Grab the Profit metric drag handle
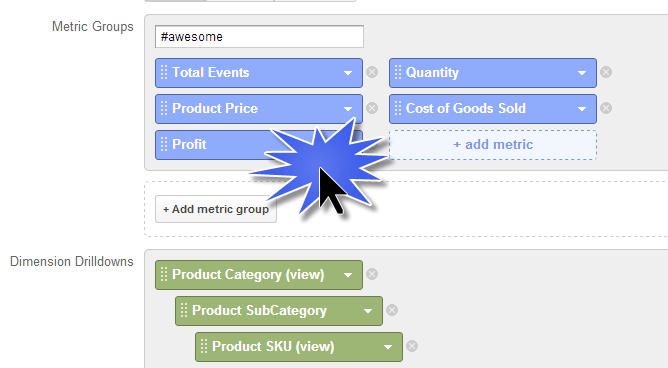The image size is (668, 368). (x=164, y=144)
